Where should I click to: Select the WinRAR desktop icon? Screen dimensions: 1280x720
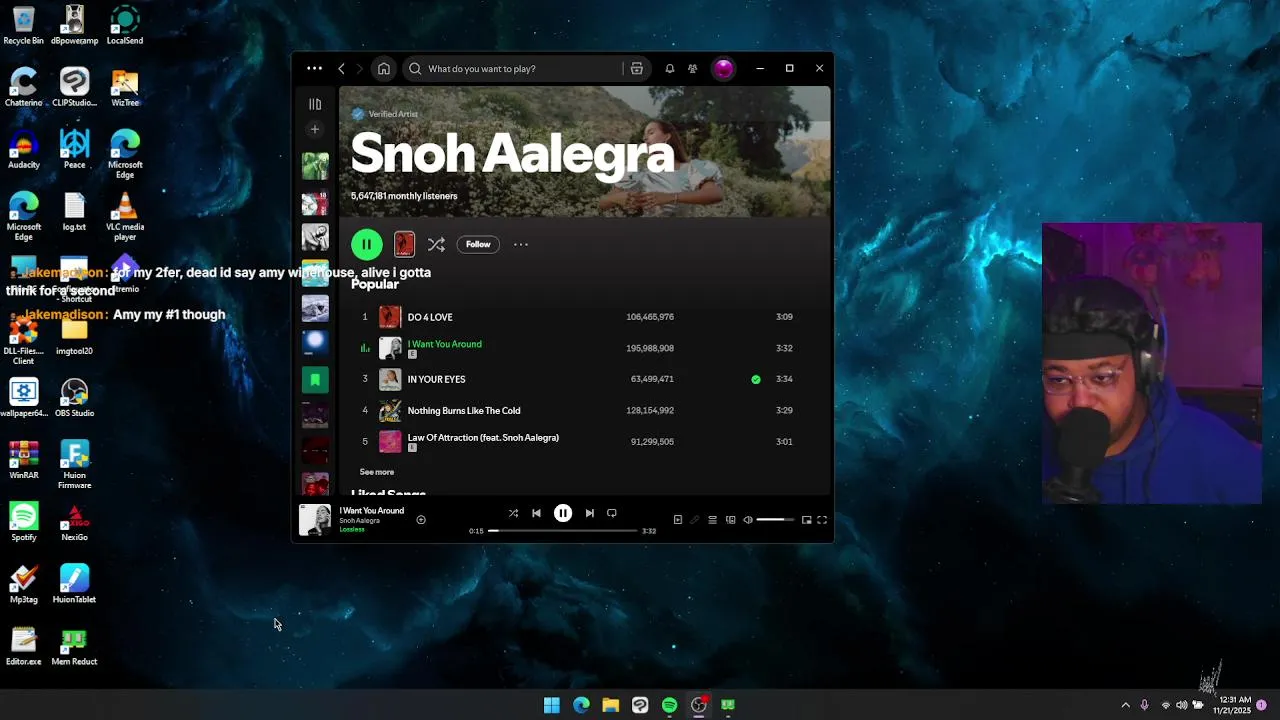pos(24,460)
